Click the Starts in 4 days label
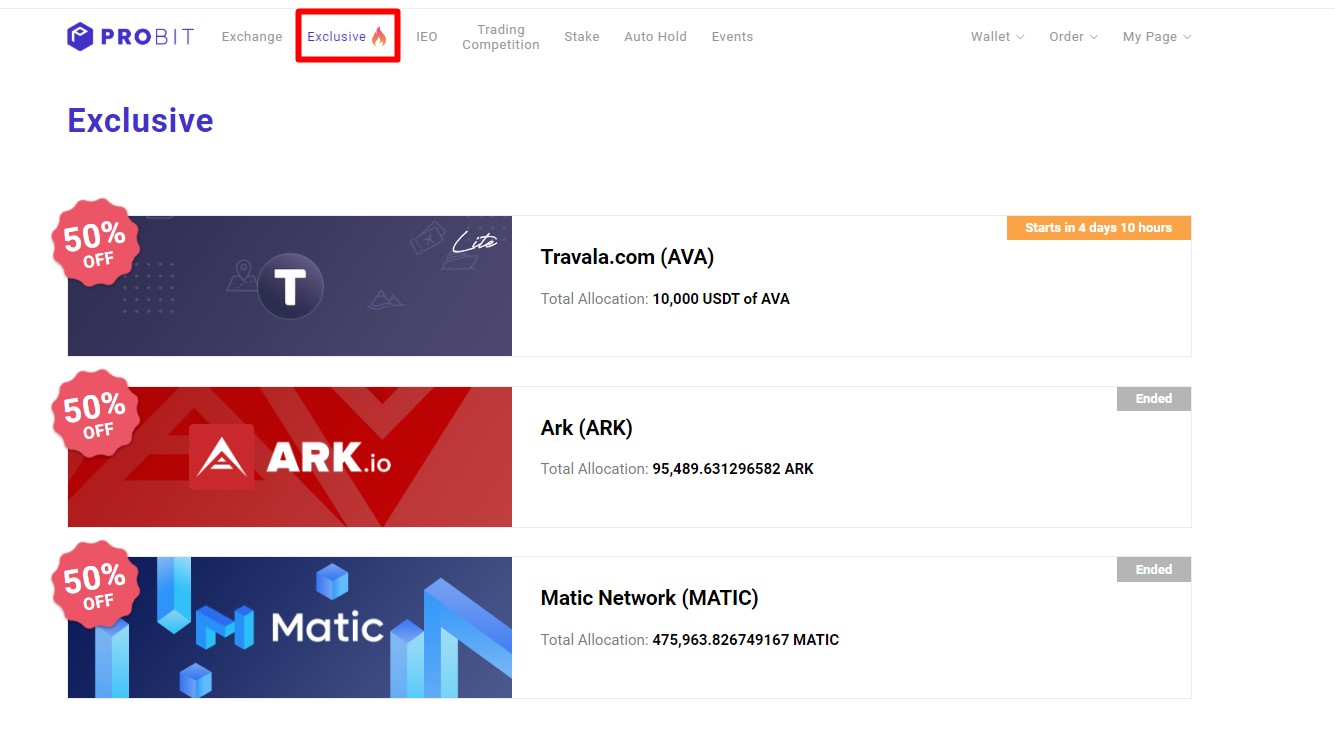 (1098, 228)
